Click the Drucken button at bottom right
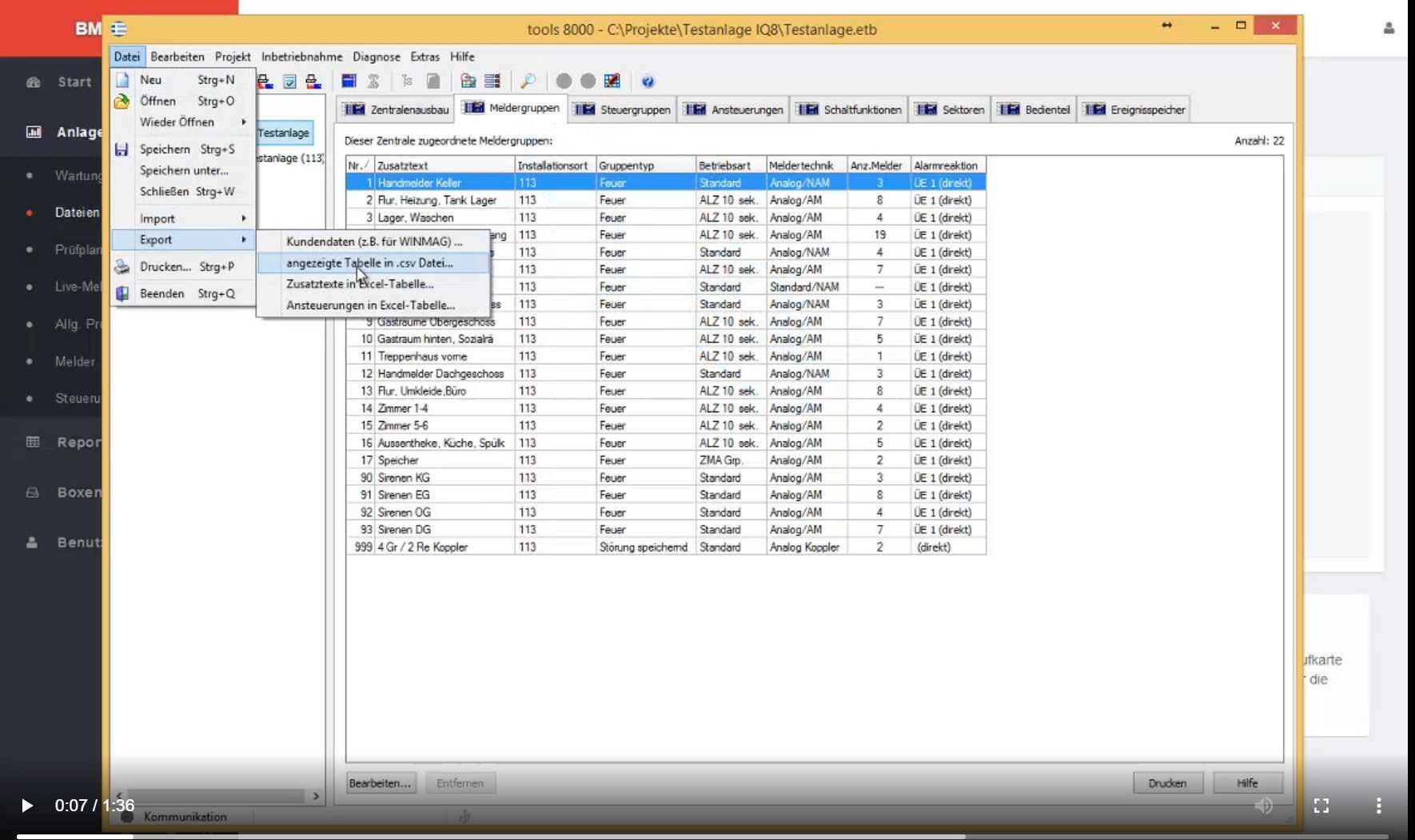Screen dimensions: 1415x840 (1167, 783)
